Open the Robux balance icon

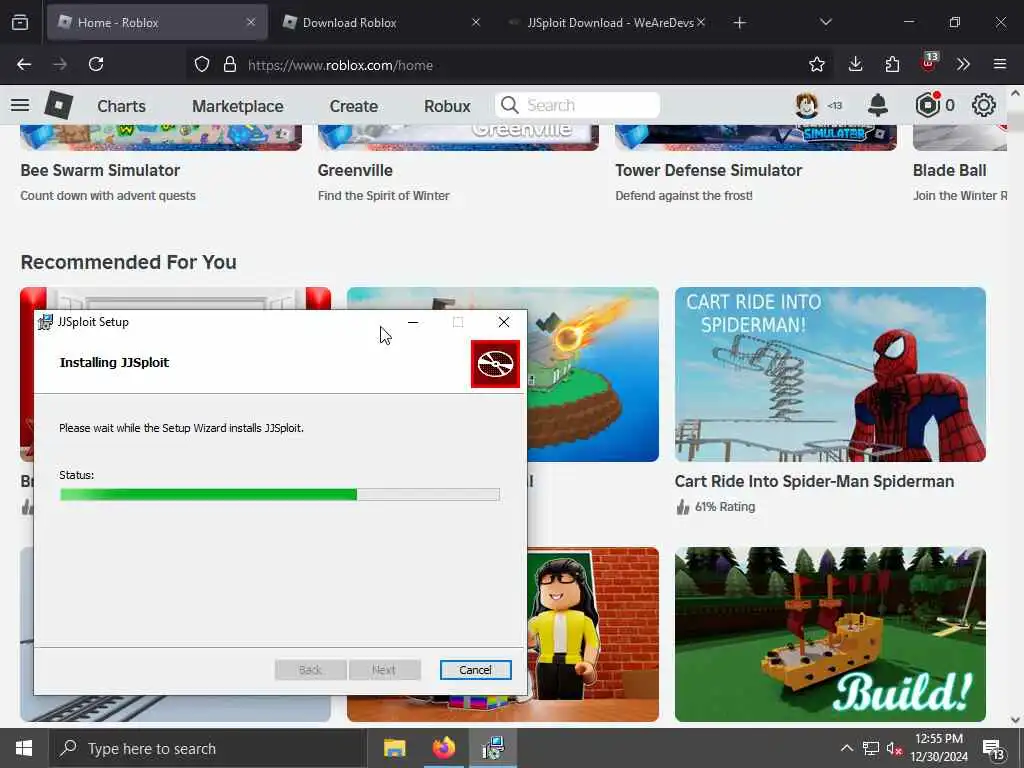927,105
